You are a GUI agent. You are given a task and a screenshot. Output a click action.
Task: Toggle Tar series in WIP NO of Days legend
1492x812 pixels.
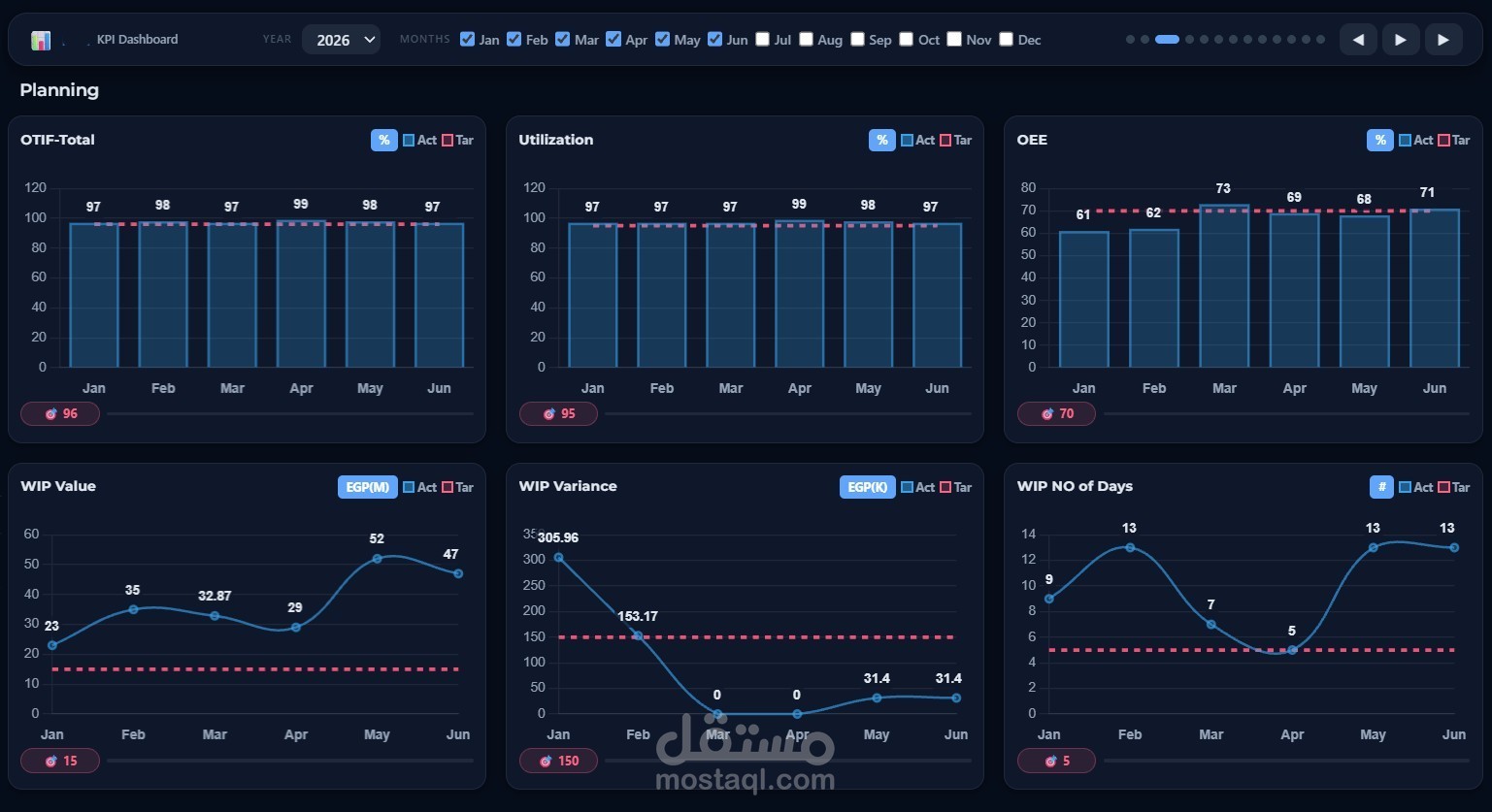pos(1453,487)
